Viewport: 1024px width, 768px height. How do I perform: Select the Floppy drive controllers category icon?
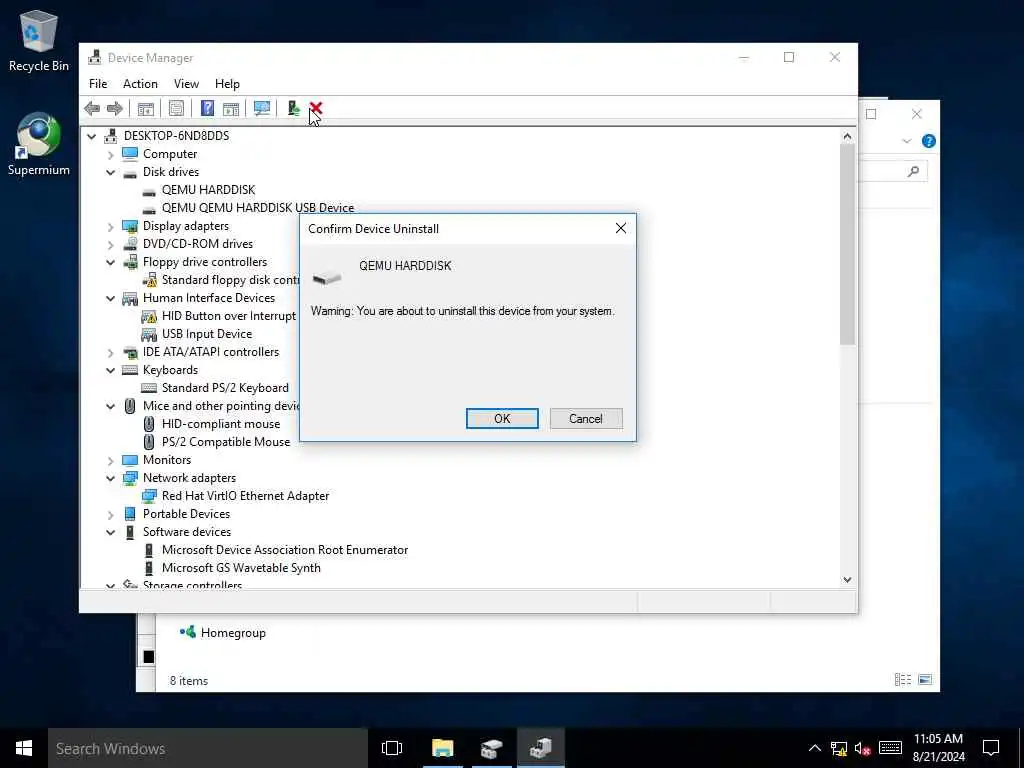130,262
